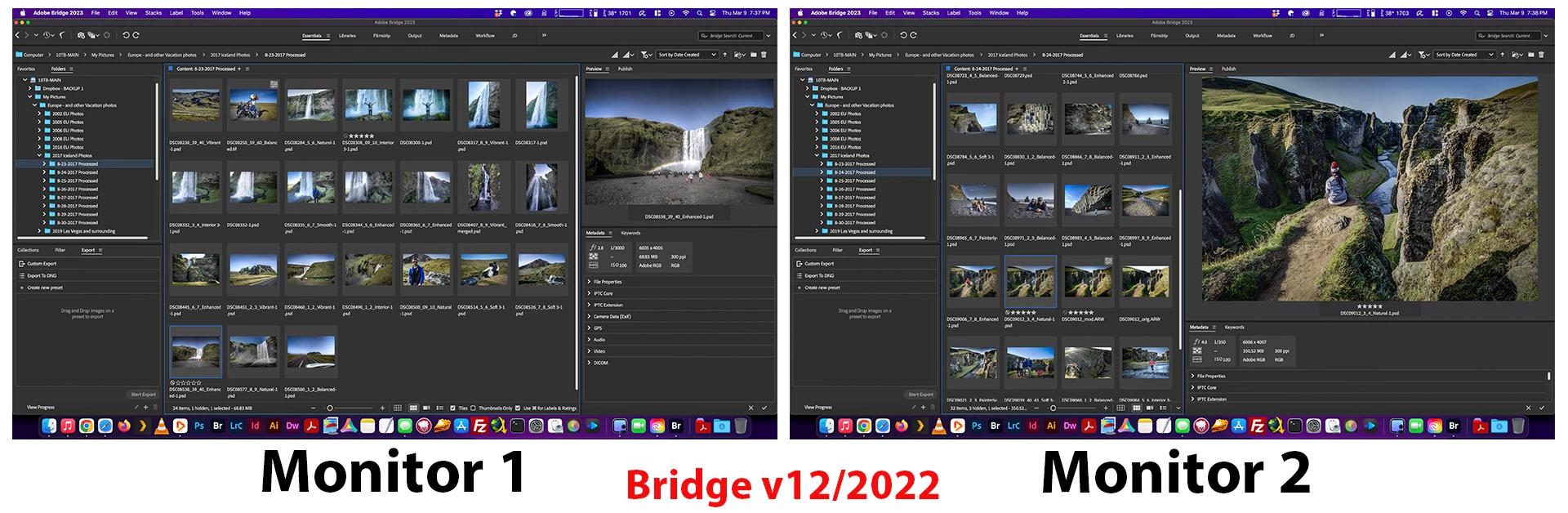Rotate counterclockwise in Monitor 1 toolbar
Viewport: 1568px width, 513px height.
pyautogui.click(x=126, y=35)
